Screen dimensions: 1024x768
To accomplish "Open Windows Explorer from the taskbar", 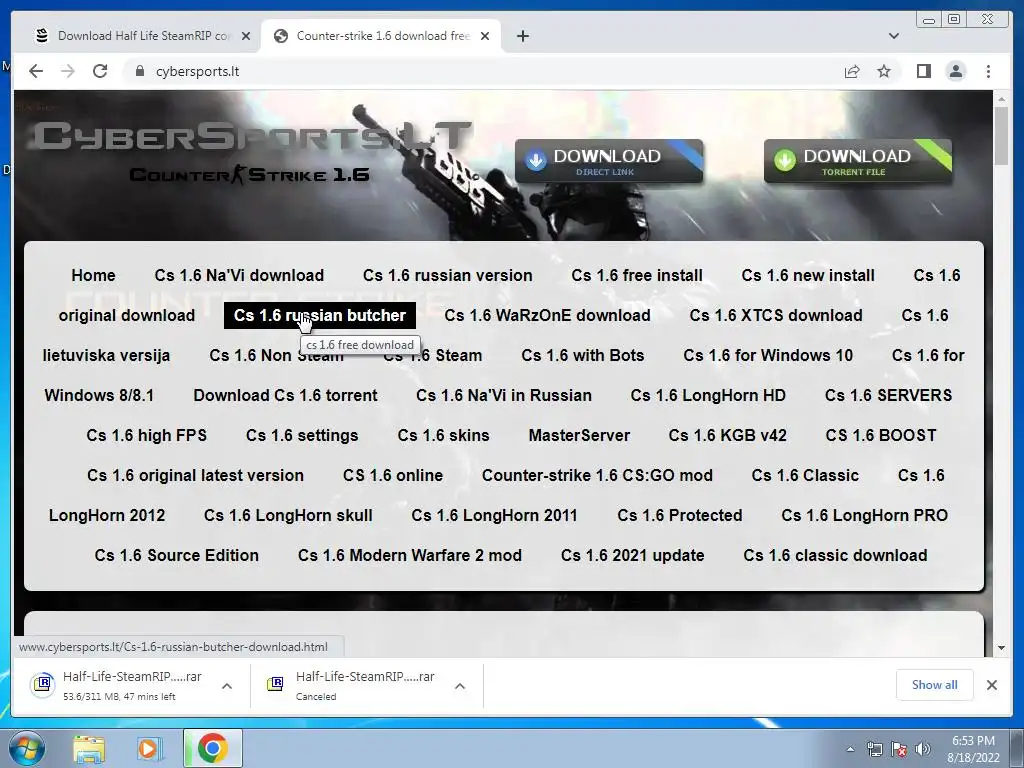I will coord(89,748).
